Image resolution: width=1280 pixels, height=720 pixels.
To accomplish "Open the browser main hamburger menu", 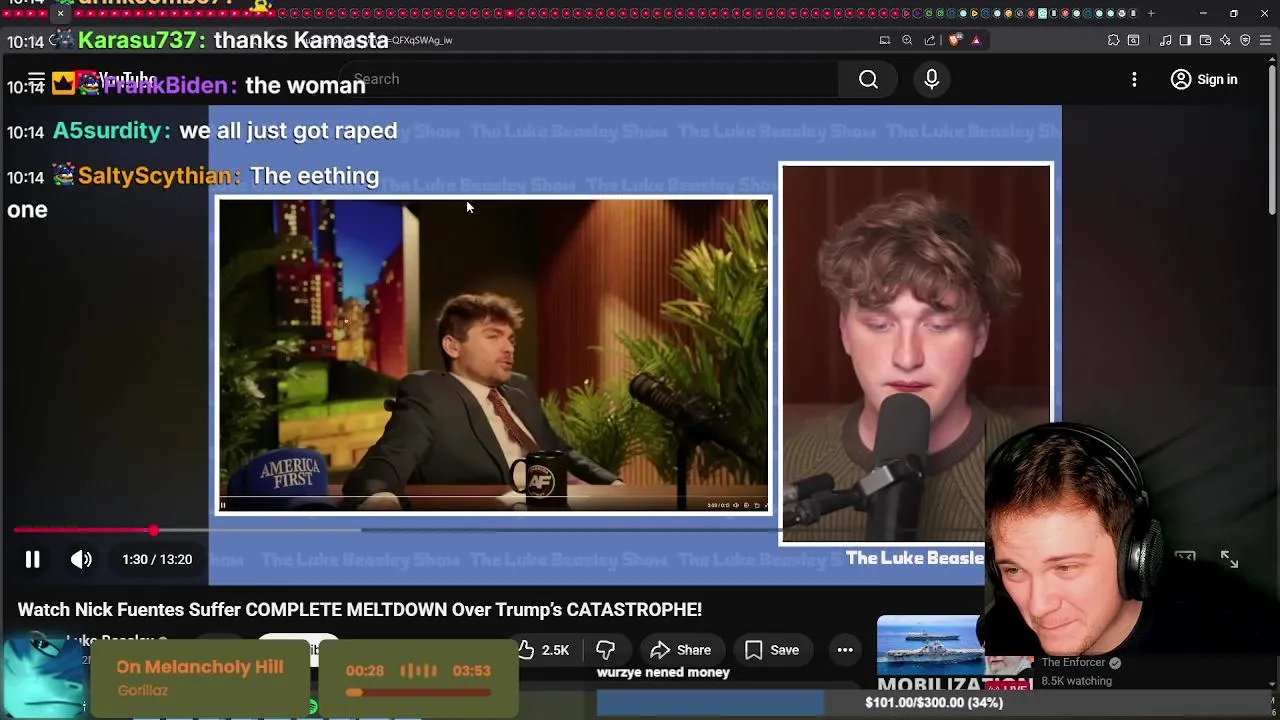I will [1265, 40].
